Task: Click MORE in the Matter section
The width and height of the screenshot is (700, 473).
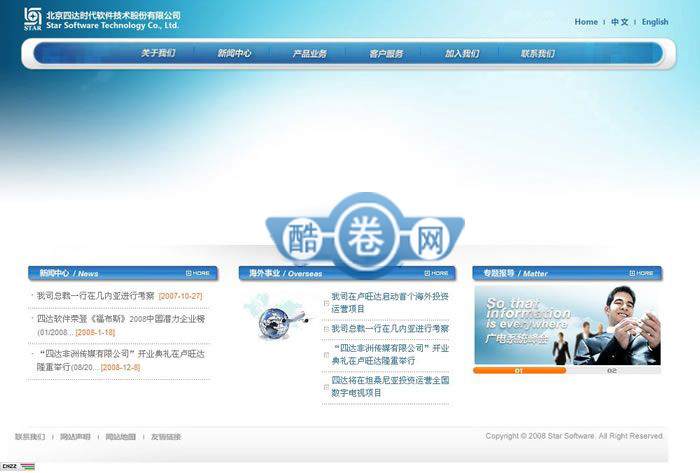Action: (642, 273)
